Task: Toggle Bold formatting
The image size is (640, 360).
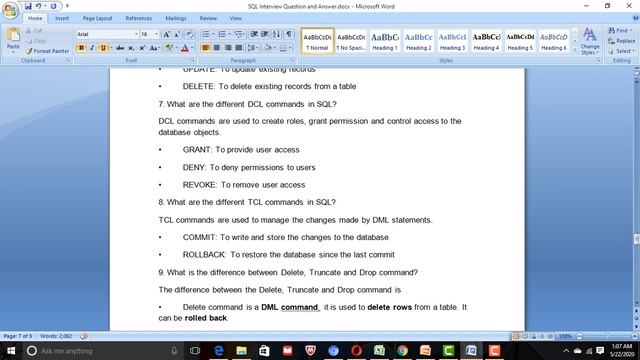Action: 81,48
